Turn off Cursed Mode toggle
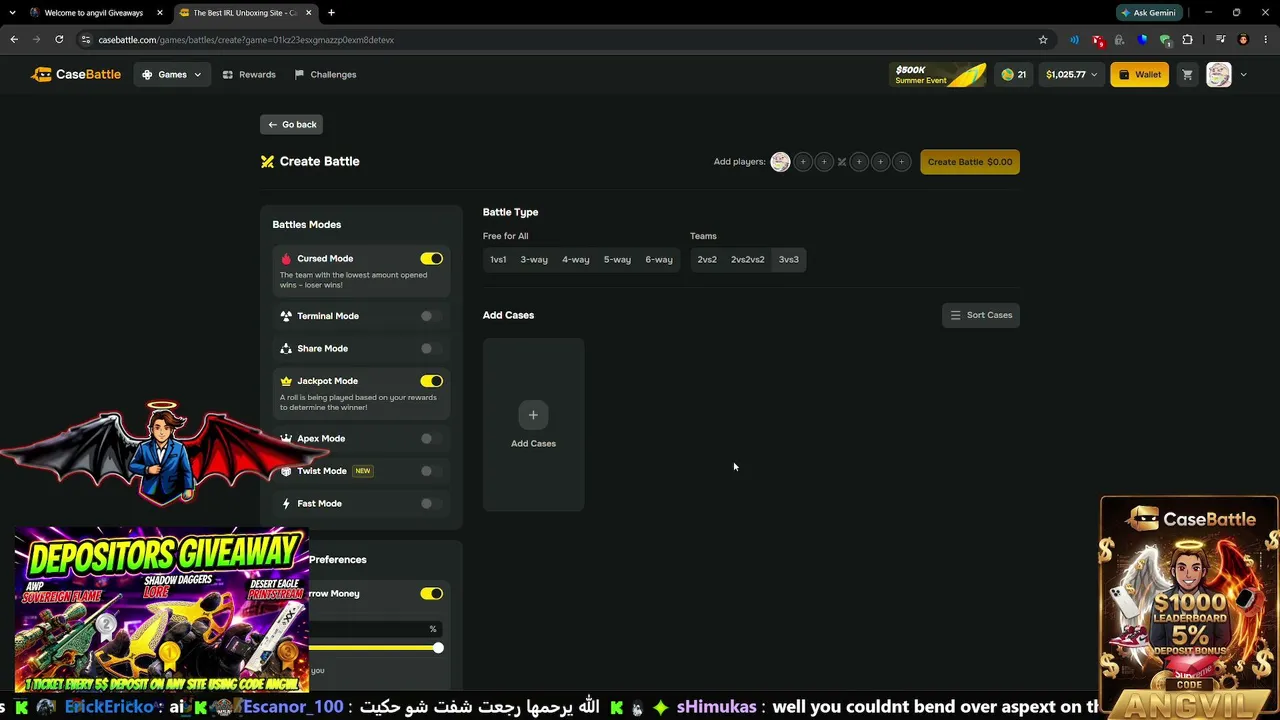 coord(431,259)
